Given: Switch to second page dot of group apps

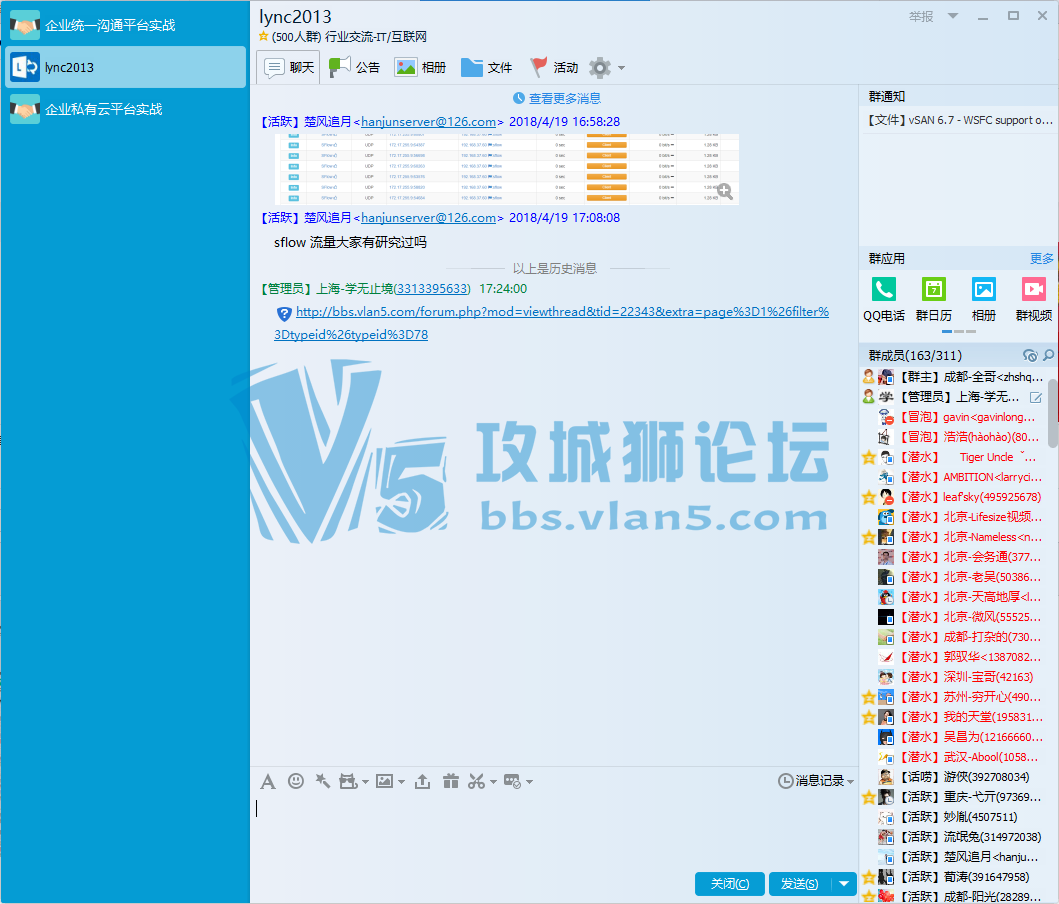Looking at the screenshot, I should pyautogui.click(x=958, y=331).
